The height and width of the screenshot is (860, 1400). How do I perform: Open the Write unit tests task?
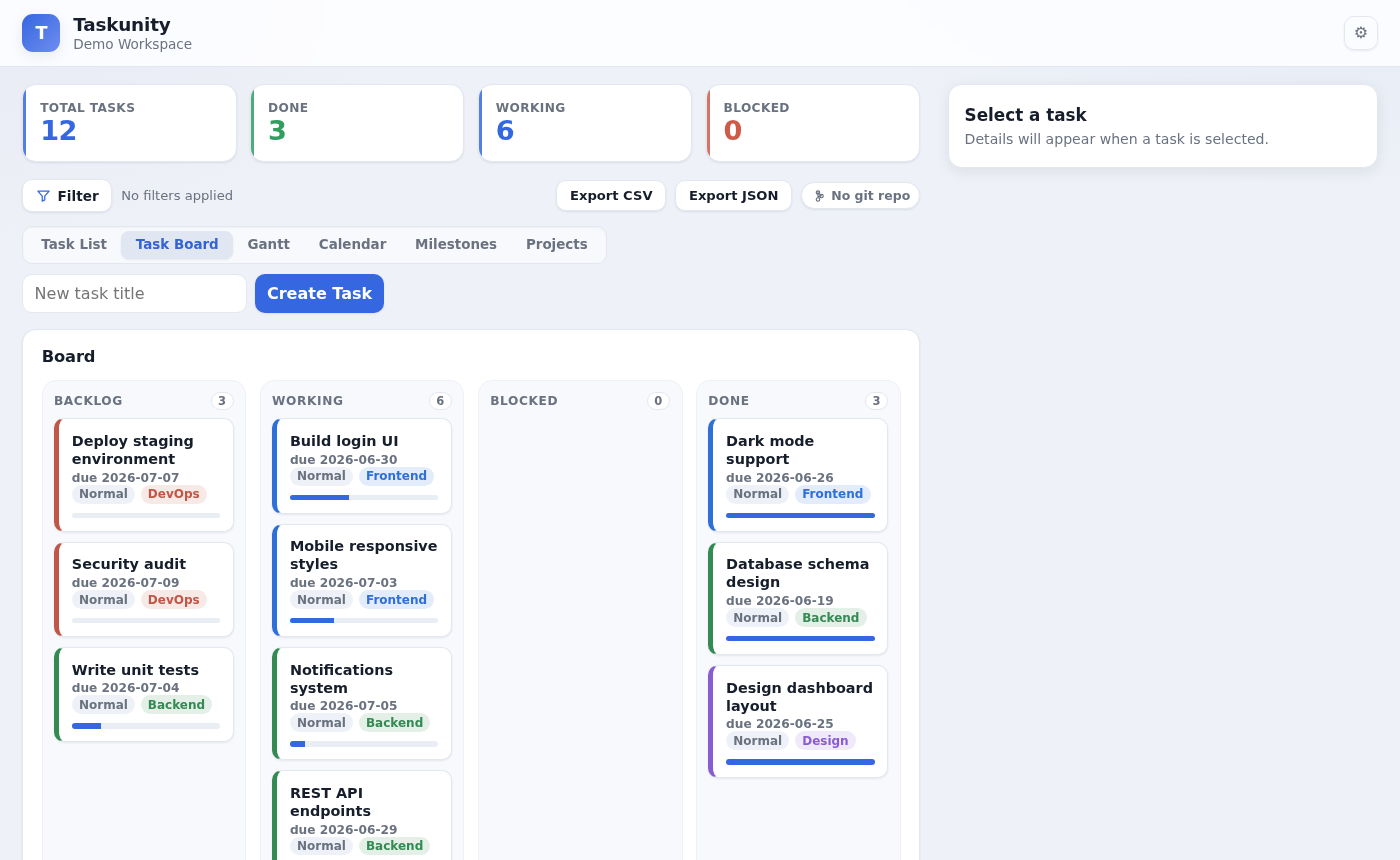coord(144,695)
